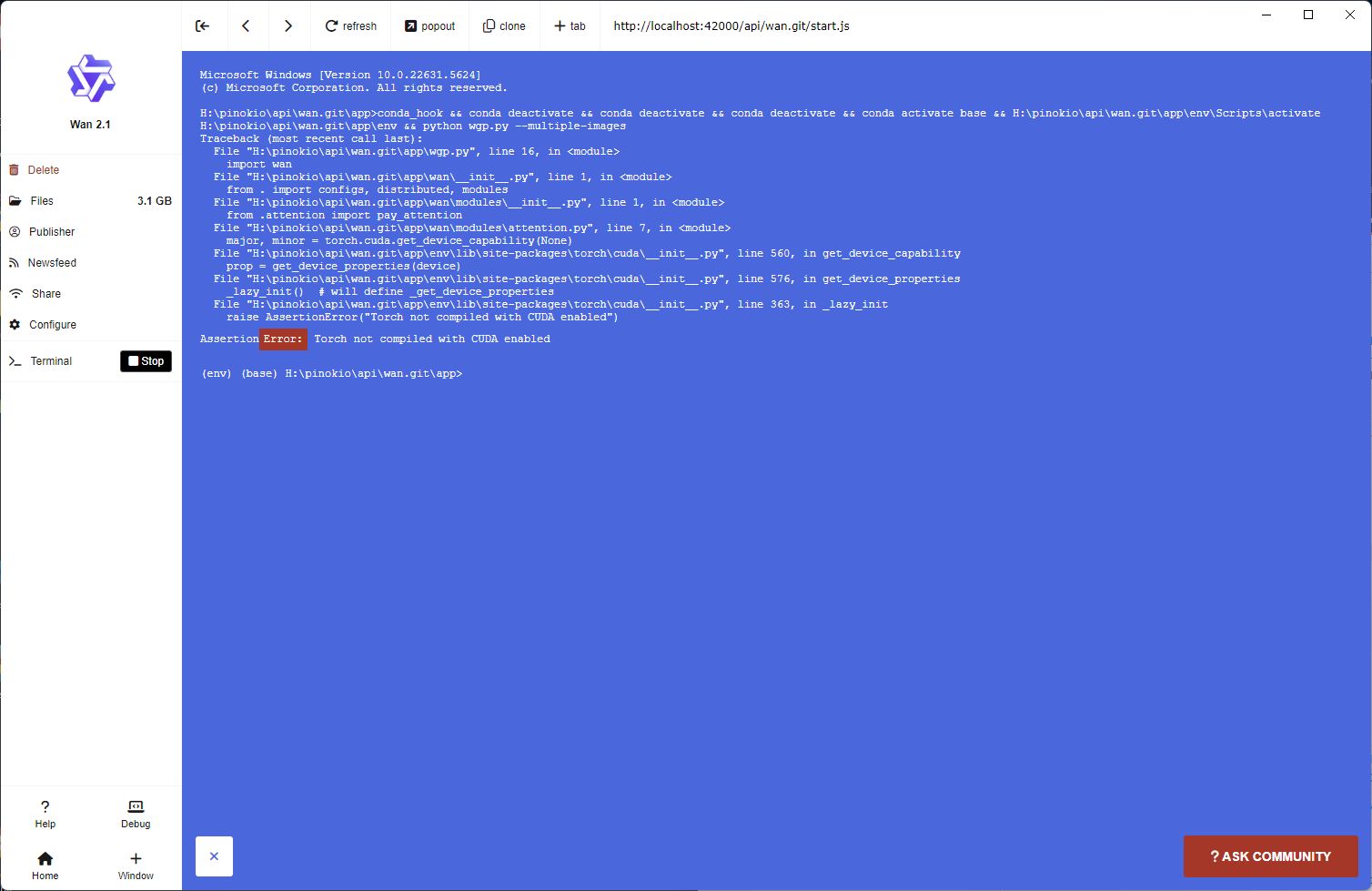Click the gear icon beside Configure
The width and height of the screenshot is (1372, 891).
coord(15,325)
